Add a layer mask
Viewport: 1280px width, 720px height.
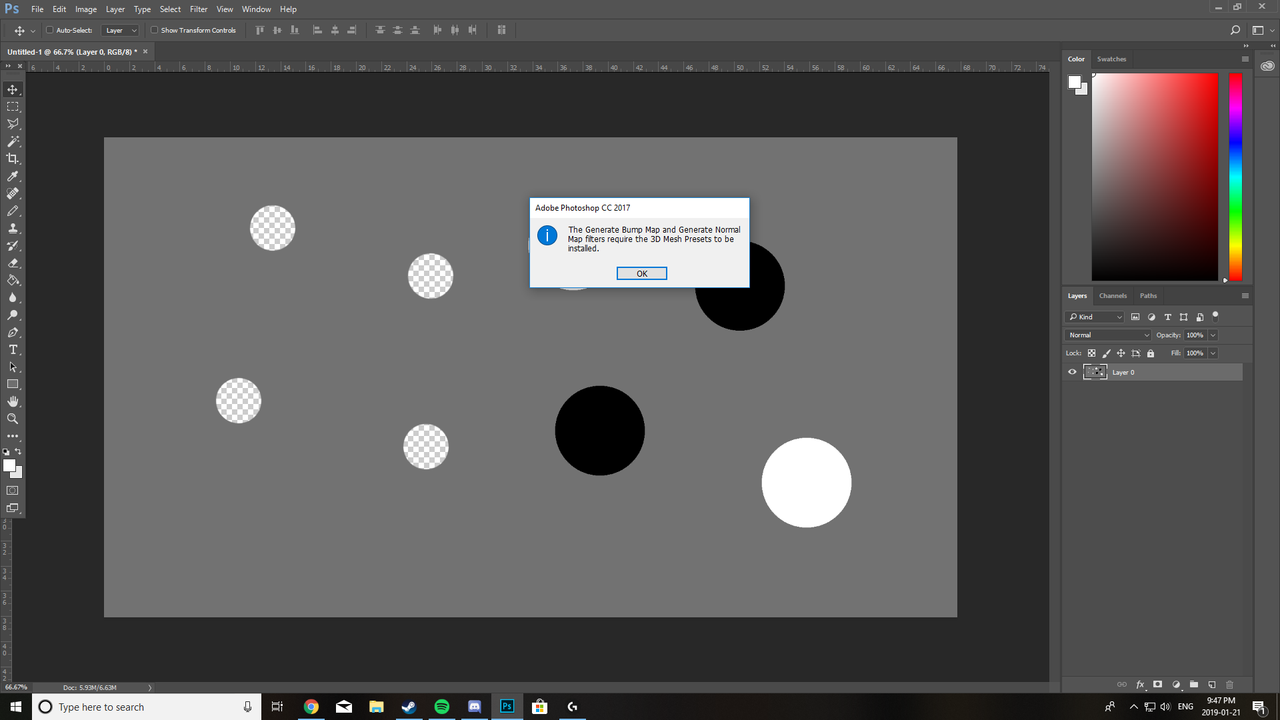[1158, 684]
